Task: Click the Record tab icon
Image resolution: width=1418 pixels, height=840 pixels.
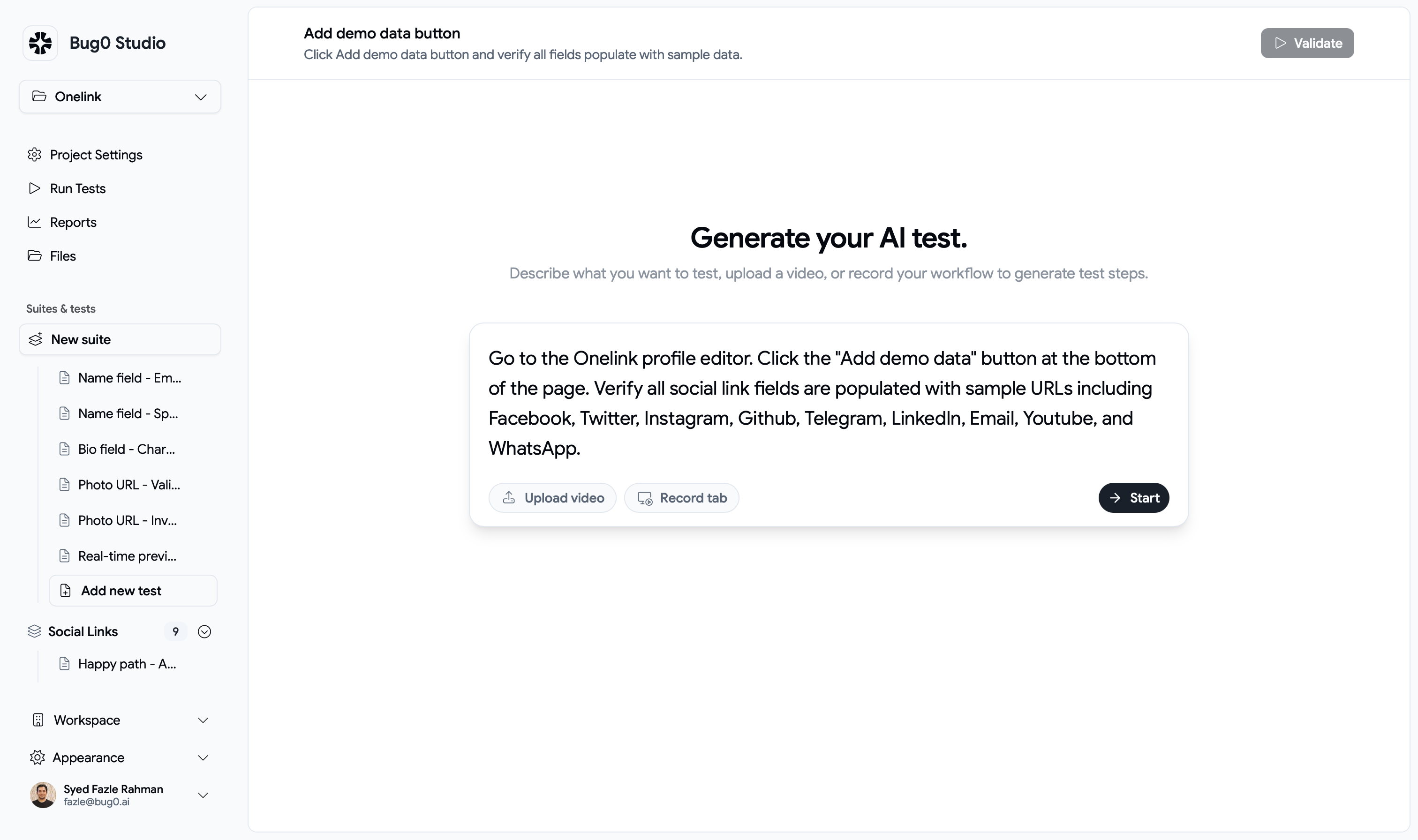Action: tap(644, 497)
